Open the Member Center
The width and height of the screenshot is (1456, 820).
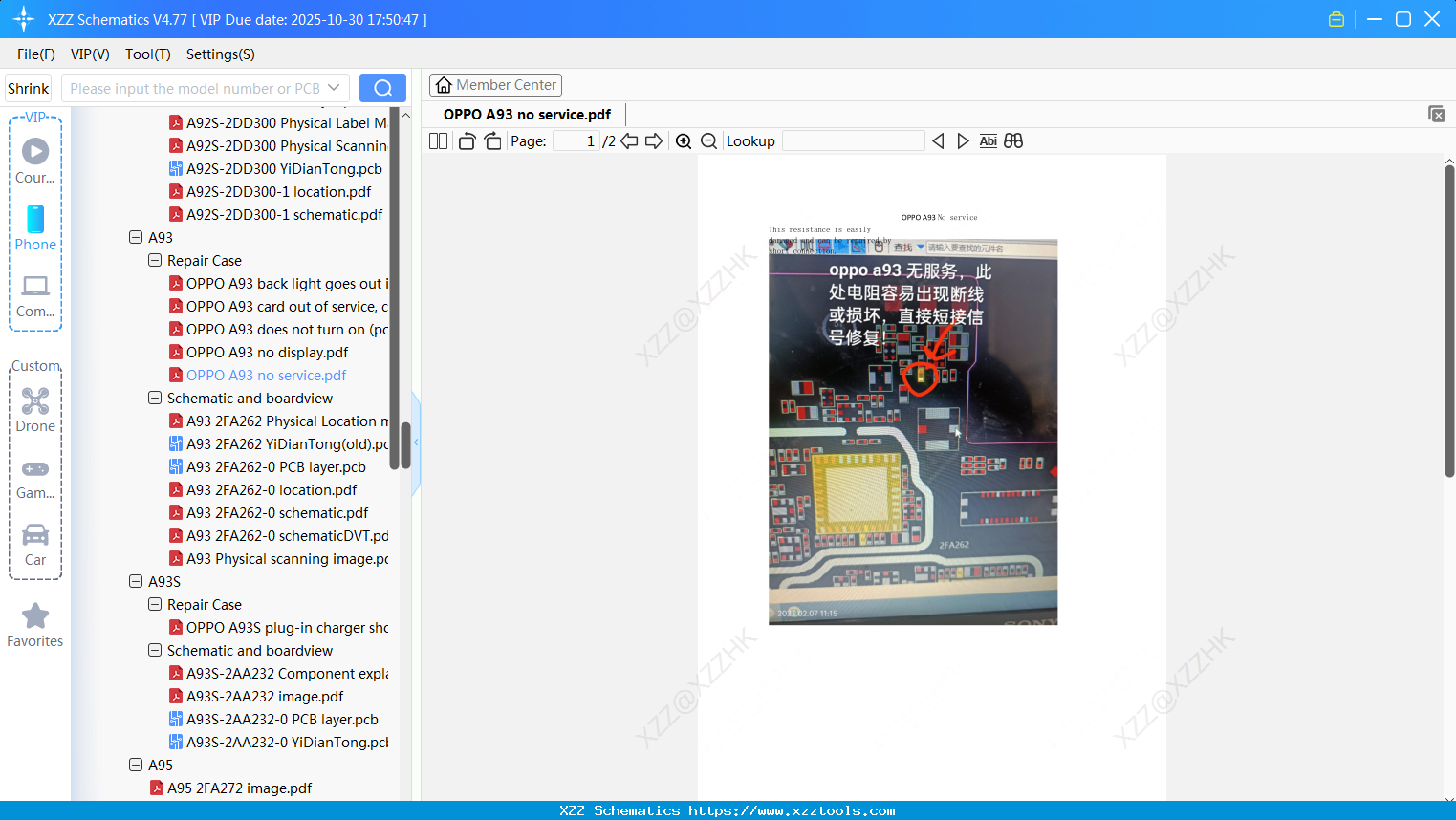tap(495, 85)
